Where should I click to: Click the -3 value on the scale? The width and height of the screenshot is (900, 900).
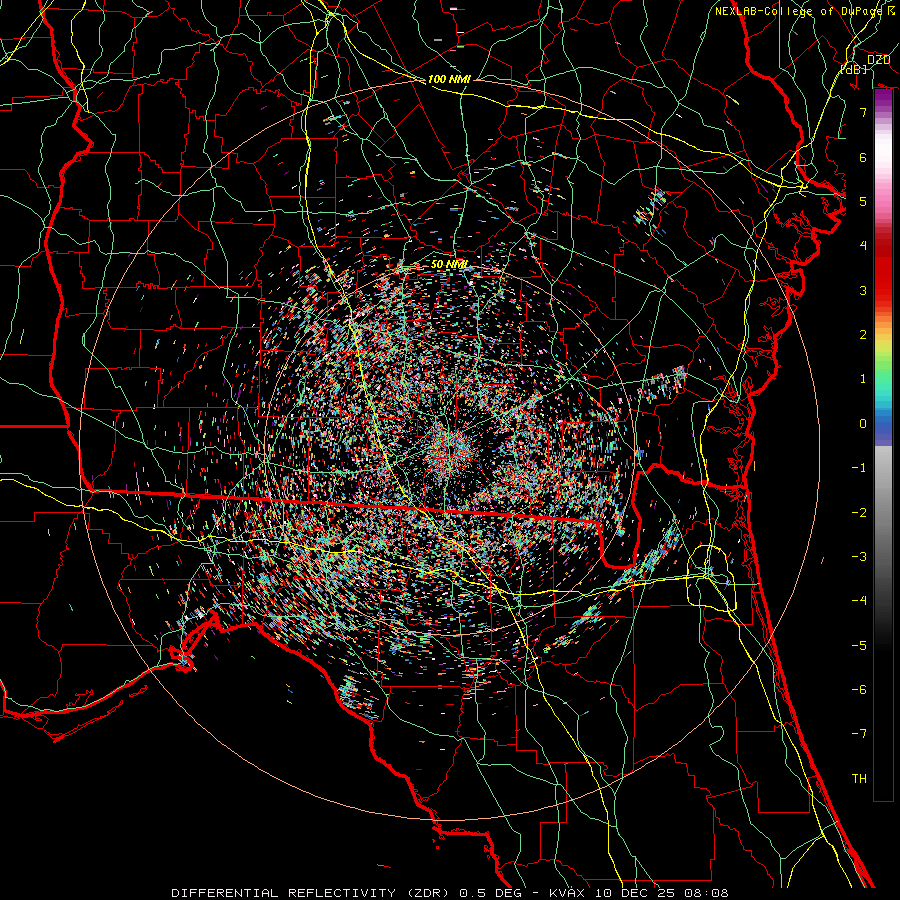(x=859, y=556)
